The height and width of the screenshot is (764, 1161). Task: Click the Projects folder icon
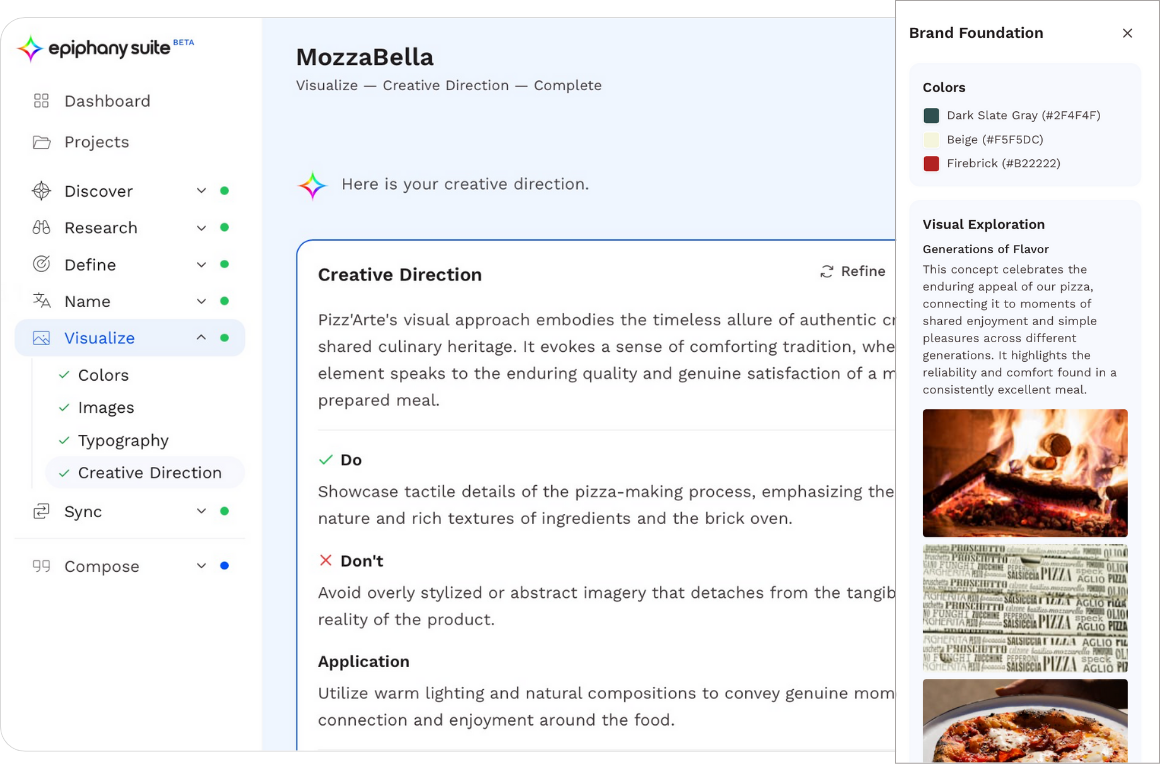tap(41, 142)
